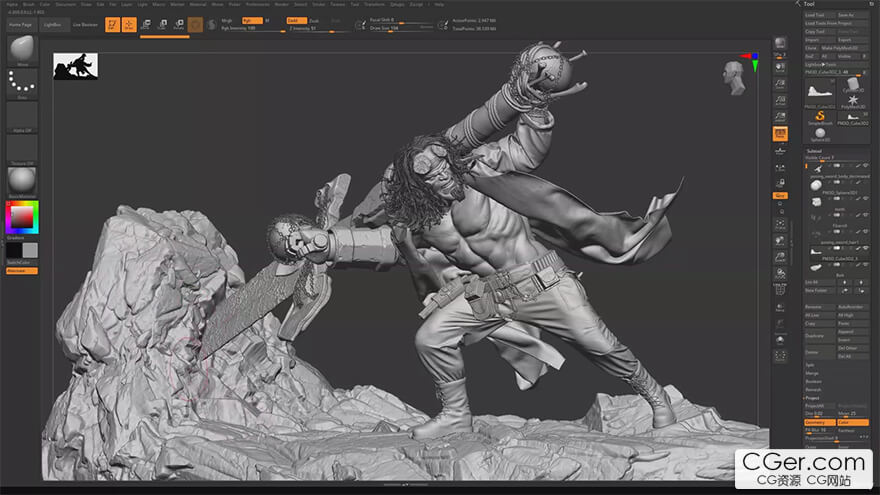Activate Edit mode button in top shelf

coord(112,25)
